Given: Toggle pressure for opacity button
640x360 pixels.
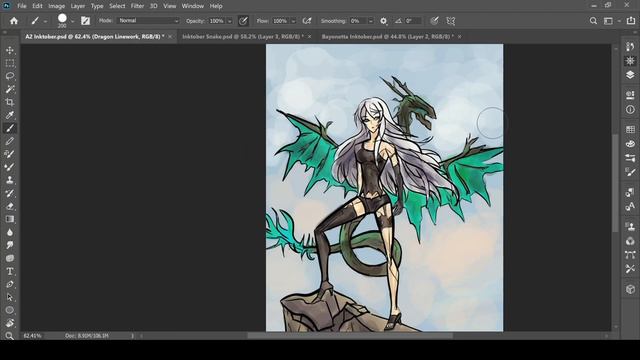Looking at the screenshot, I should pos(243,21).
